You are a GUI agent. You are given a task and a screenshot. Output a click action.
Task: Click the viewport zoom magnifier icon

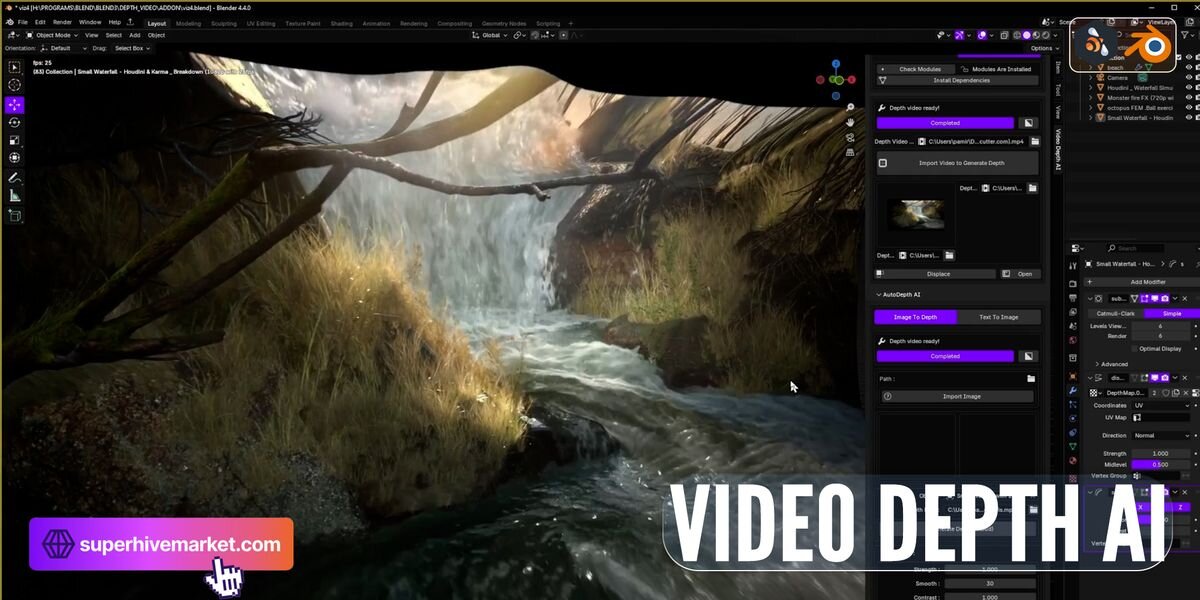pos(849,107)
